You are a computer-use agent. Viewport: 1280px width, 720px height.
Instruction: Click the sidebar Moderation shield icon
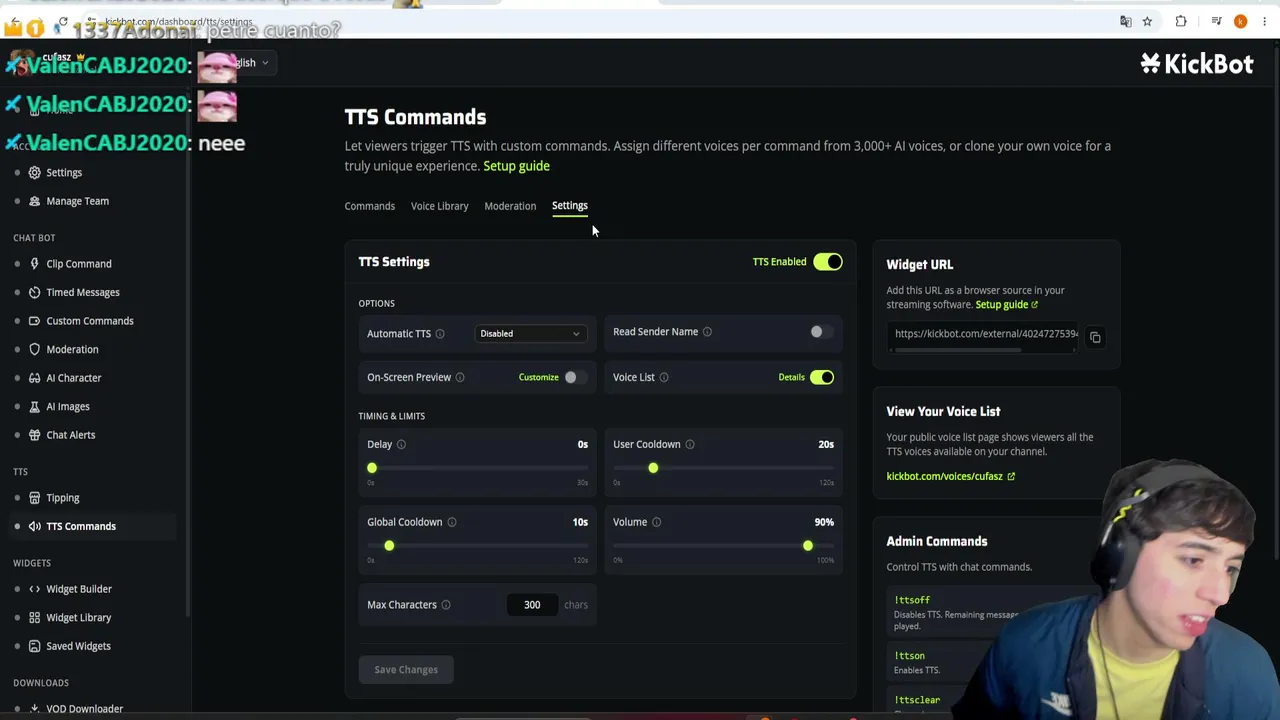point(35,349)
